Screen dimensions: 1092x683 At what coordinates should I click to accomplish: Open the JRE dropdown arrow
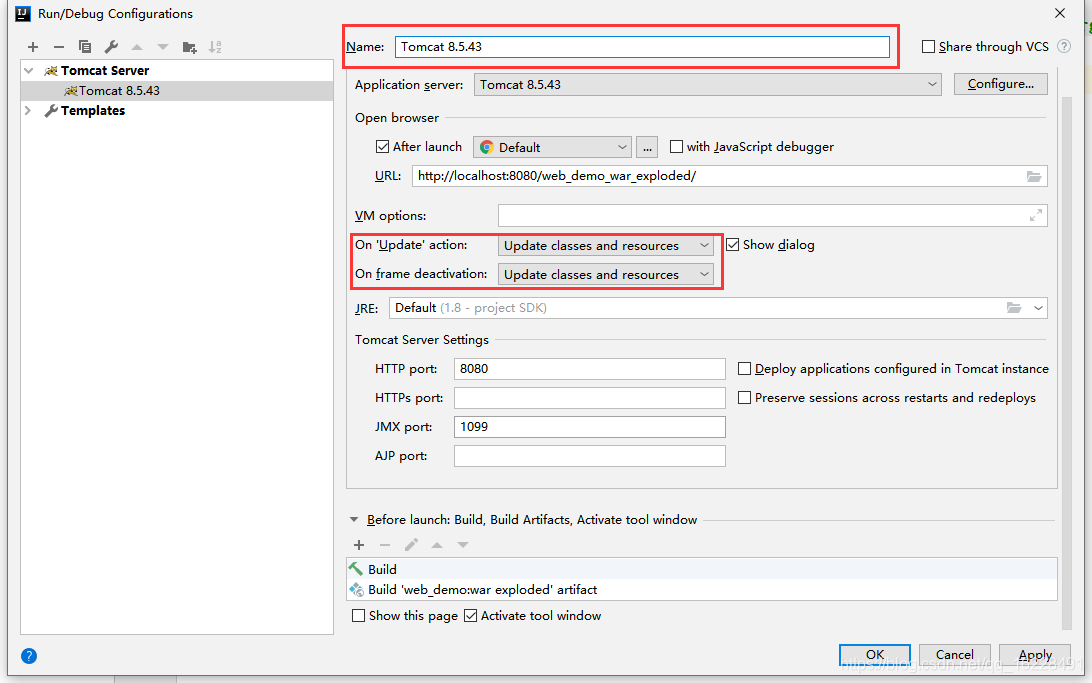pyautogui.click(x=1038, y=308)
